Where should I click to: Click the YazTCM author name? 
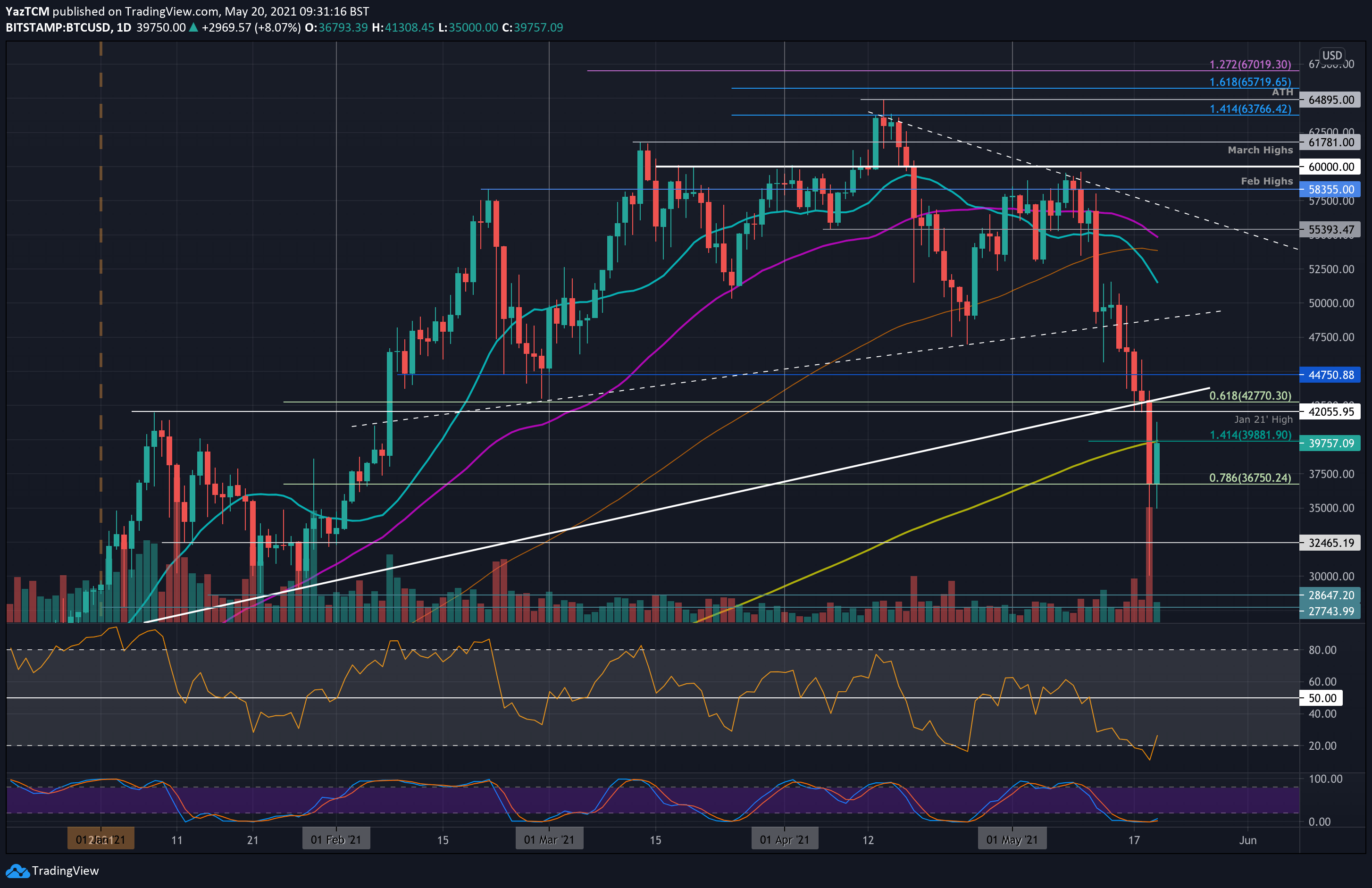[27, 11]
